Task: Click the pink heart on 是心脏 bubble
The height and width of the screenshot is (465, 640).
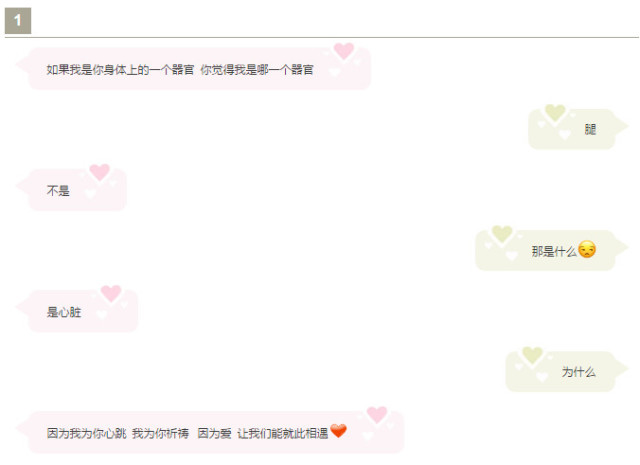Action: [111, 293]
